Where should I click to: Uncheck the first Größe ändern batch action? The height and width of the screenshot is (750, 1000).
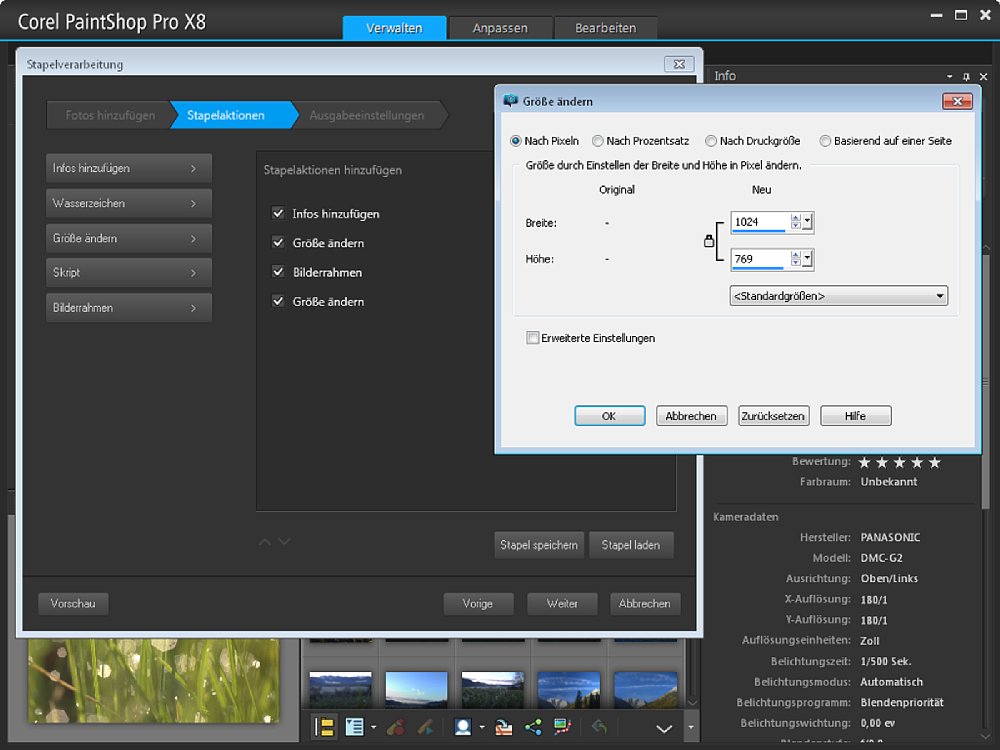tap(278, 242)
